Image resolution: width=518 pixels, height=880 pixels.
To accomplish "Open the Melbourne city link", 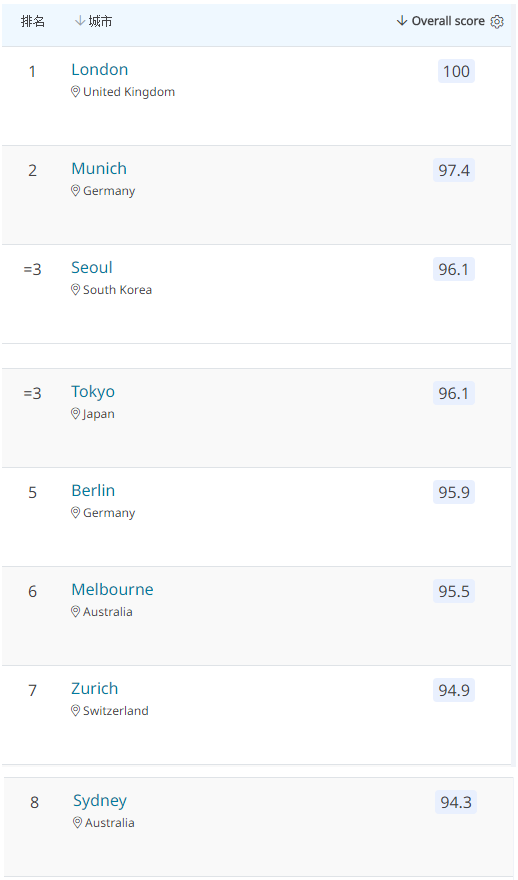I will click(x=112, y=589).
